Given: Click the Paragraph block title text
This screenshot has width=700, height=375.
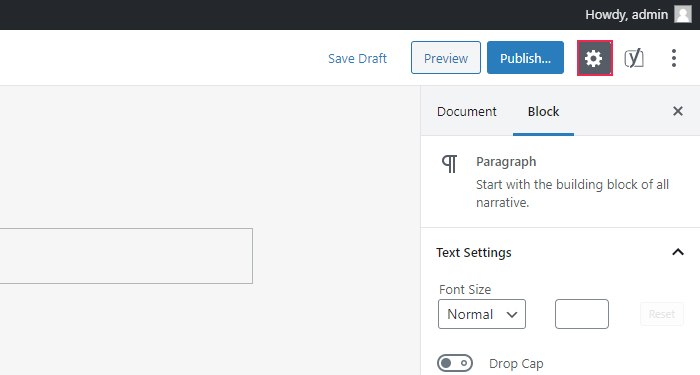Looking at the screenshot, I should (506, 162).
